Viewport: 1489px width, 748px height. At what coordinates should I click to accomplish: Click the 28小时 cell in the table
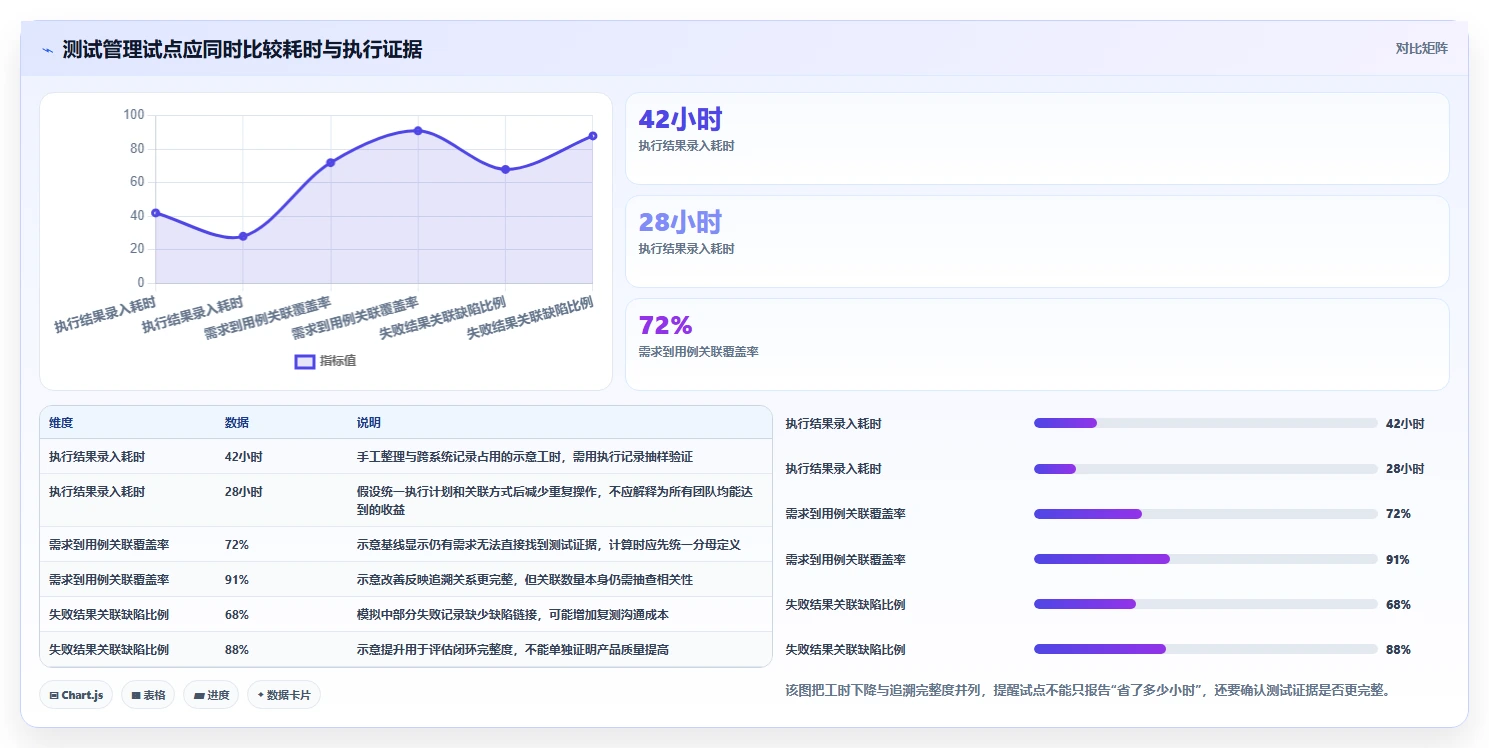click(244, 492)
